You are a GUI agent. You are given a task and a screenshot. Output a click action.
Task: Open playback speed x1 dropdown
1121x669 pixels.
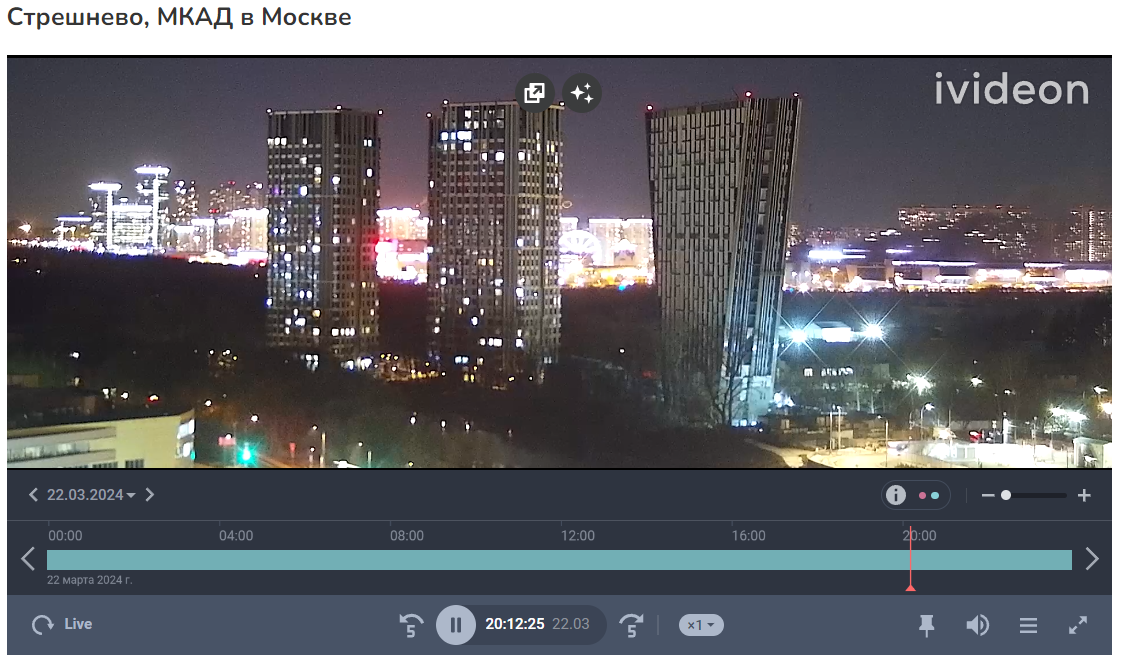701,625
